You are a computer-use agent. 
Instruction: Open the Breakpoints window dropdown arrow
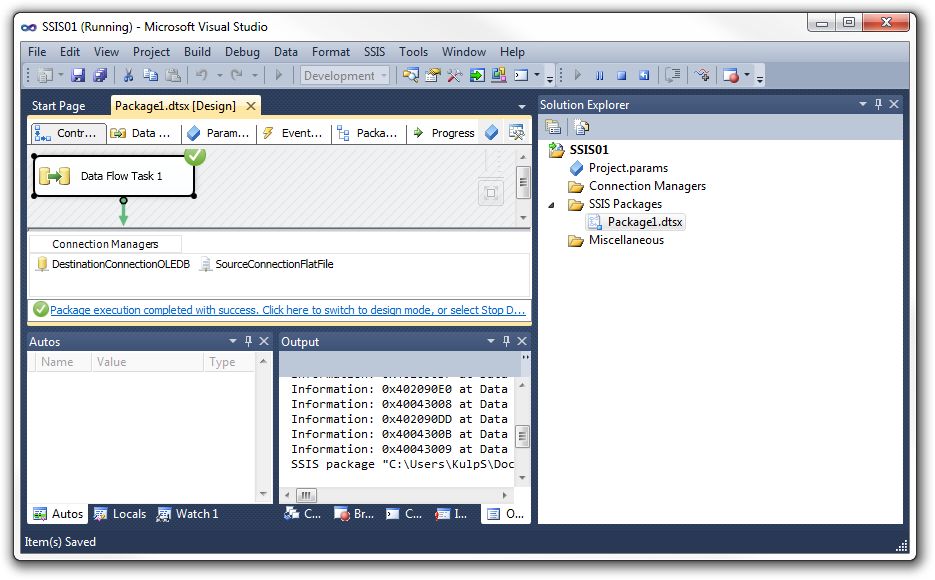pyautogui.click(x=747, y=75)
